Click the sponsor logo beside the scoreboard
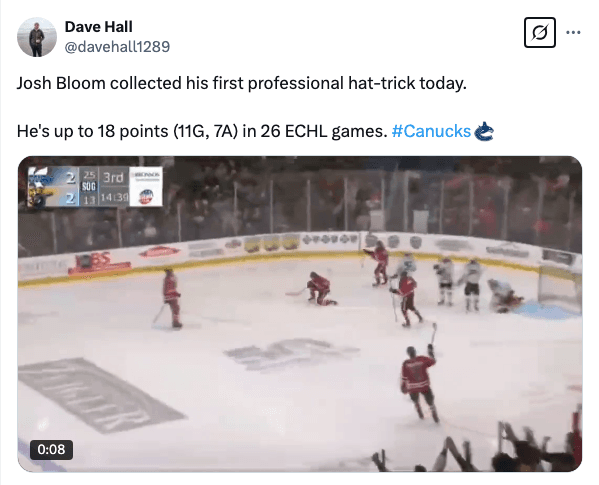The image size is (599, 485). [x=146, y=187]
